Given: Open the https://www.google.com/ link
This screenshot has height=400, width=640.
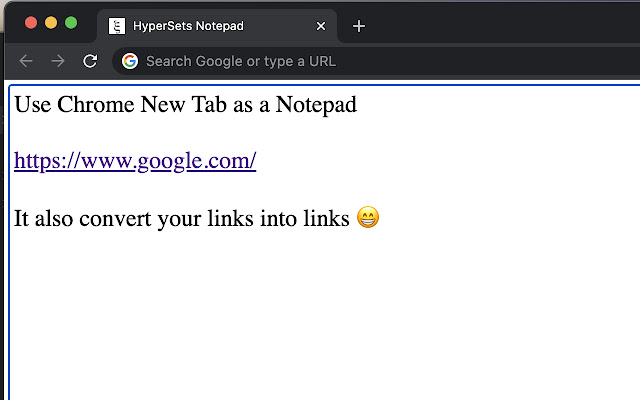Looking at the screenshot, I should pos(135,161).
